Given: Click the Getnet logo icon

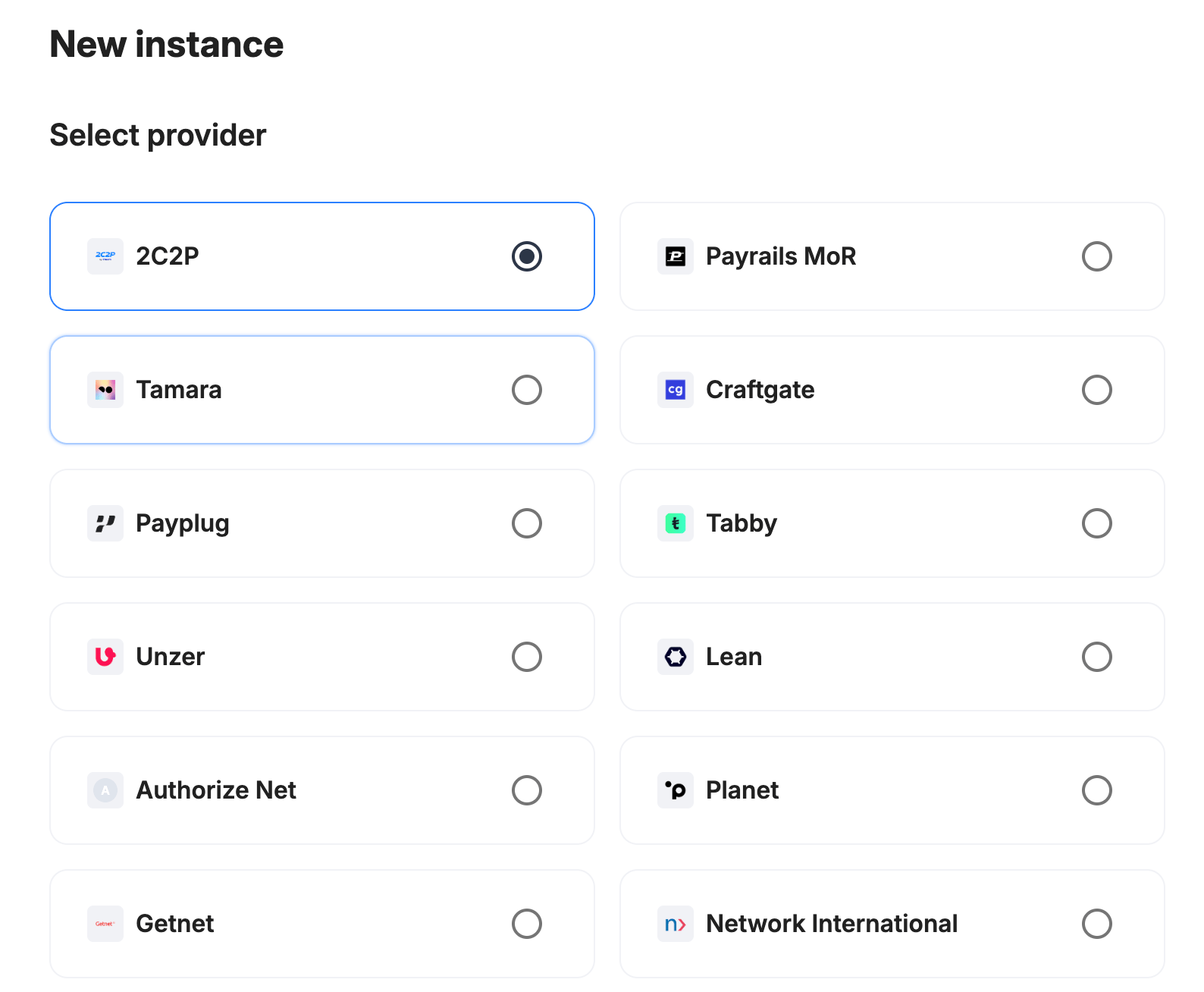Looking at the screenshot, I should pos(105,924).
